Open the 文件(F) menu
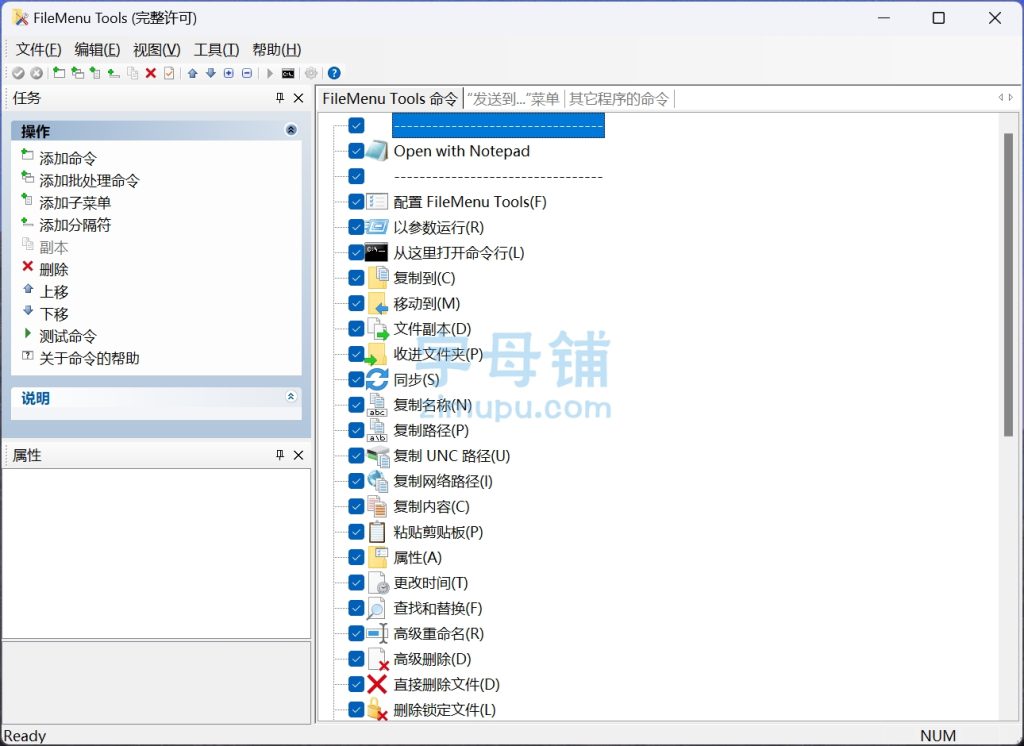1024x746 pixels. [x=39, y=50]
